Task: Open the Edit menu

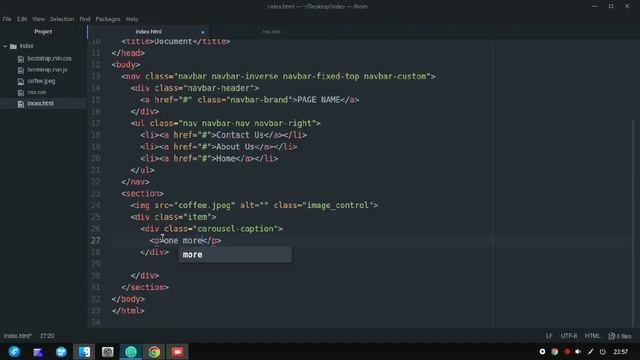Action: click(x=22, y=19)
